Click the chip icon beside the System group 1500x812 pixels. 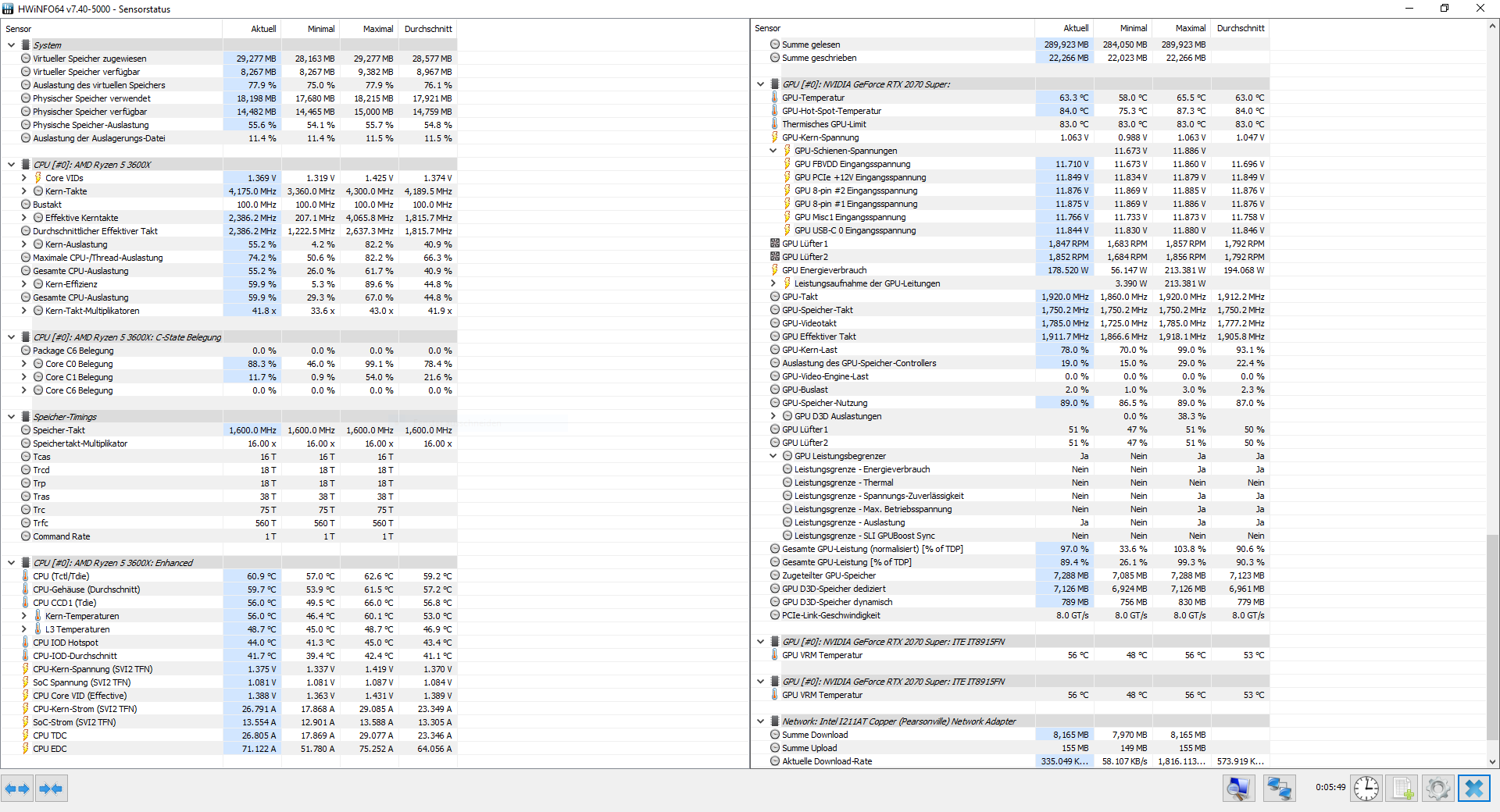(x=26, y=45)
